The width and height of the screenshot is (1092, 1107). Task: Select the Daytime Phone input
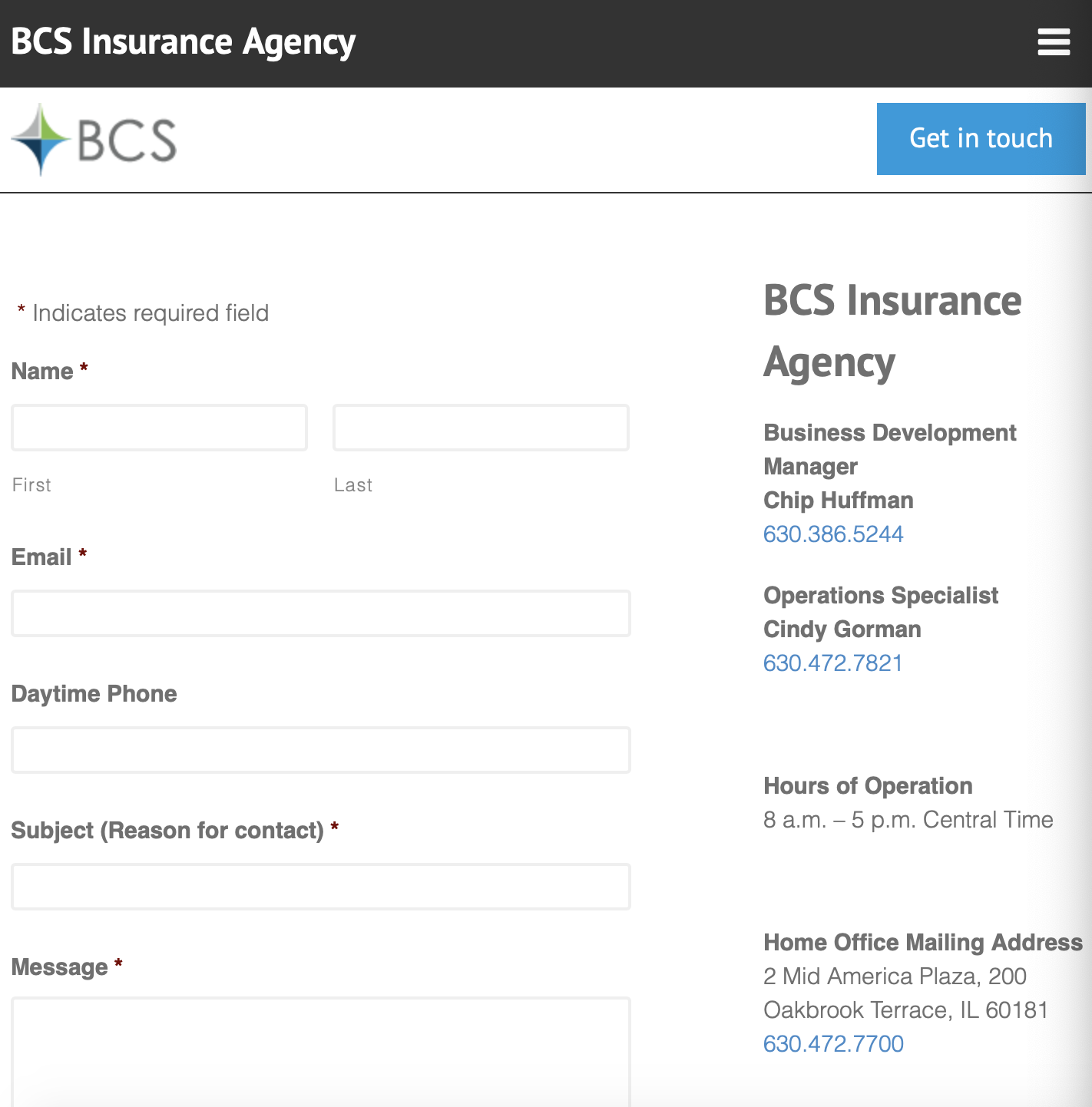321,750
